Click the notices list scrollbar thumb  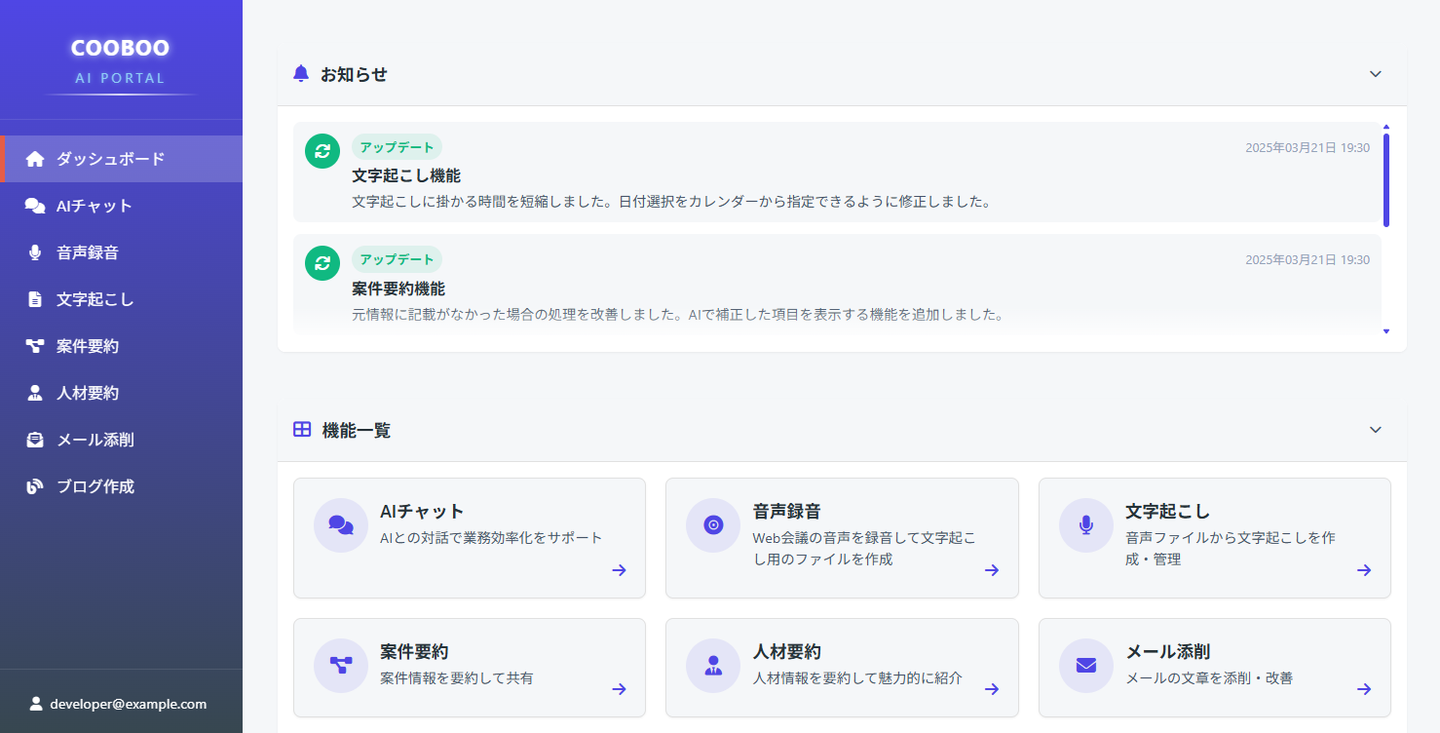pyautogui.click(x=1386, y=180)
